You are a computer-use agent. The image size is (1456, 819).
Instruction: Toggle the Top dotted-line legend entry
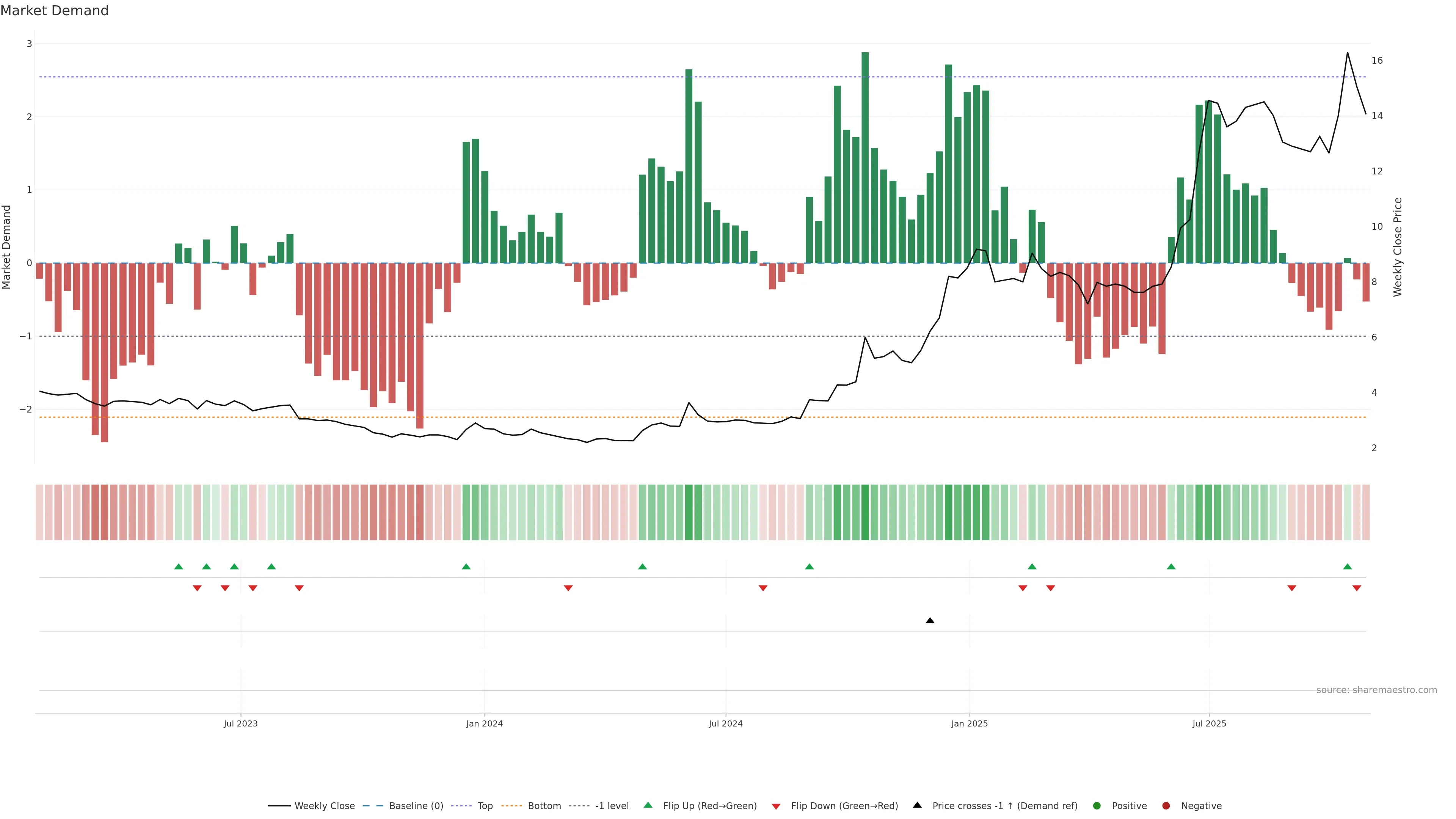485,805
